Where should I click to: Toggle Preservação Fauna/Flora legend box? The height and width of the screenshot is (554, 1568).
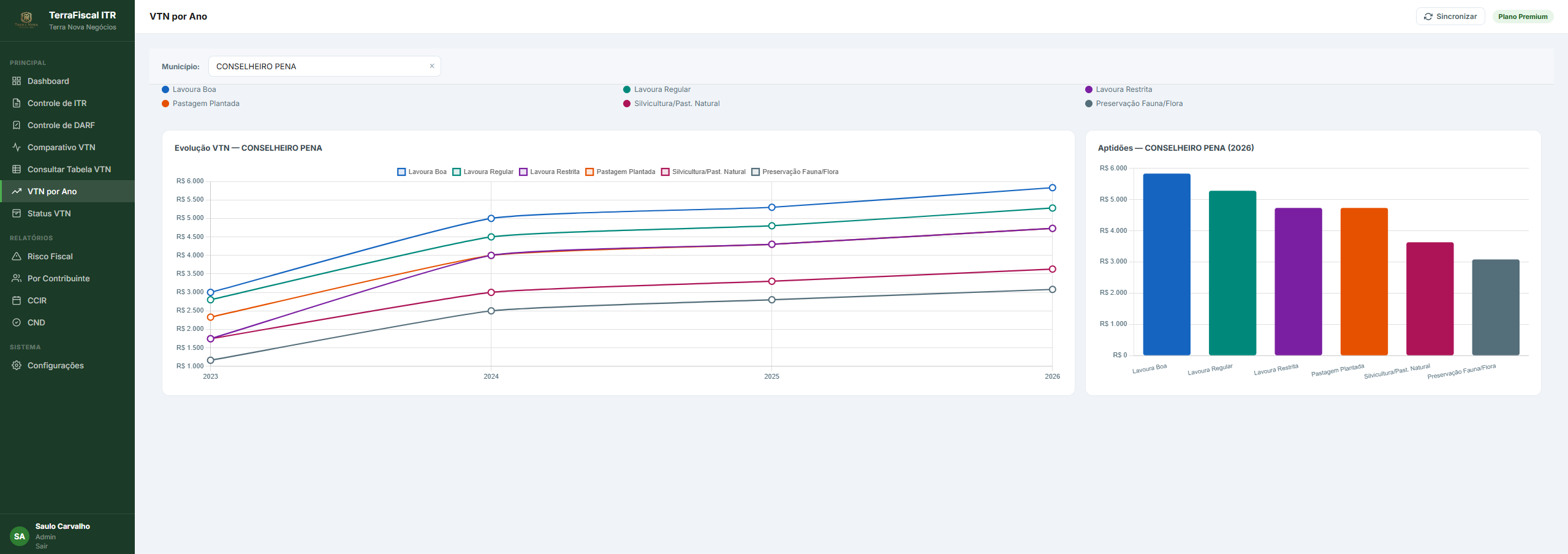[795, 172]
